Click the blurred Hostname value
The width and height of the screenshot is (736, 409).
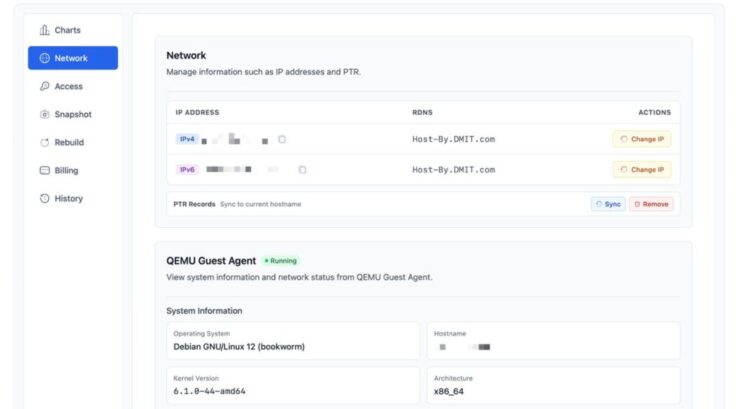click(x=464, y=347)
